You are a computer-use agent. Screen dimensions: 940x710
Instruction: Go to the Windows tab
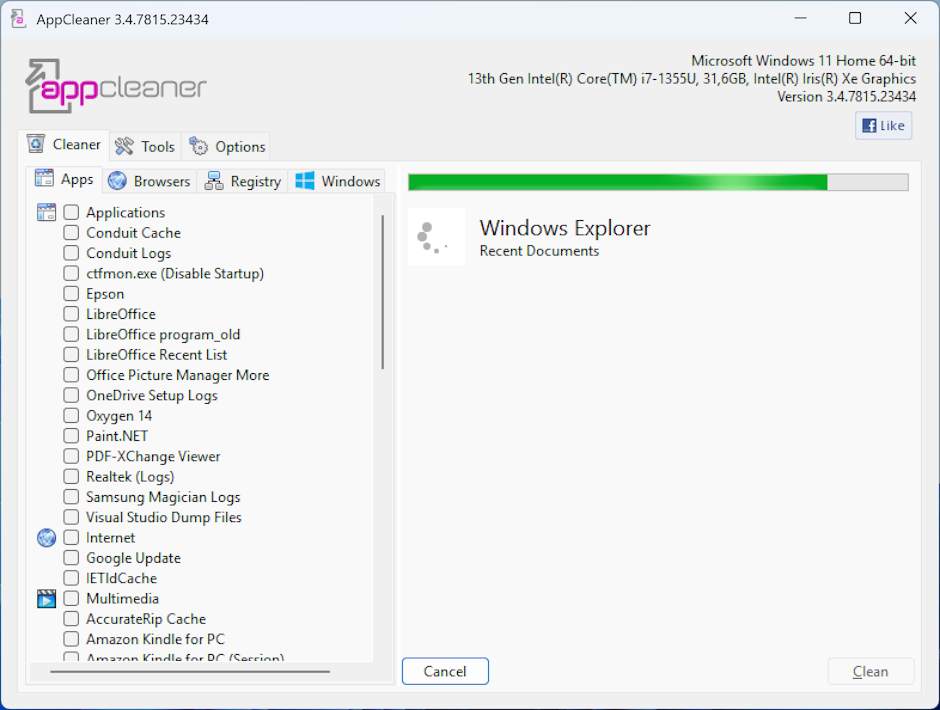coord(338,181)
